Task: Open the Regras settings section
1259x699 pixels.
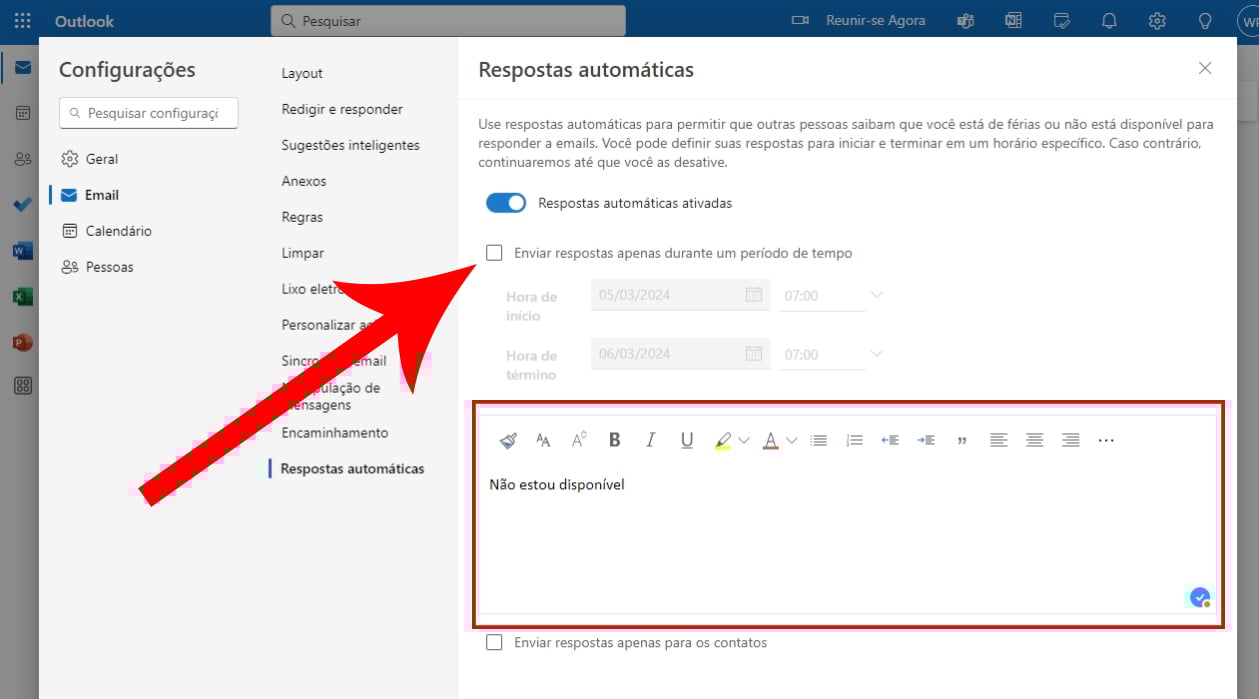Action: [x=302, y=217]
